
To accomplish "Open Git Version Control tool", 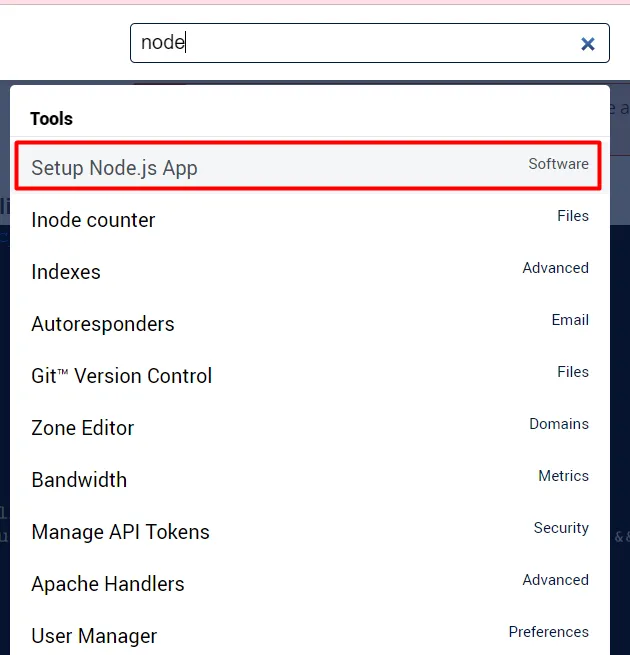I will 310,376.
